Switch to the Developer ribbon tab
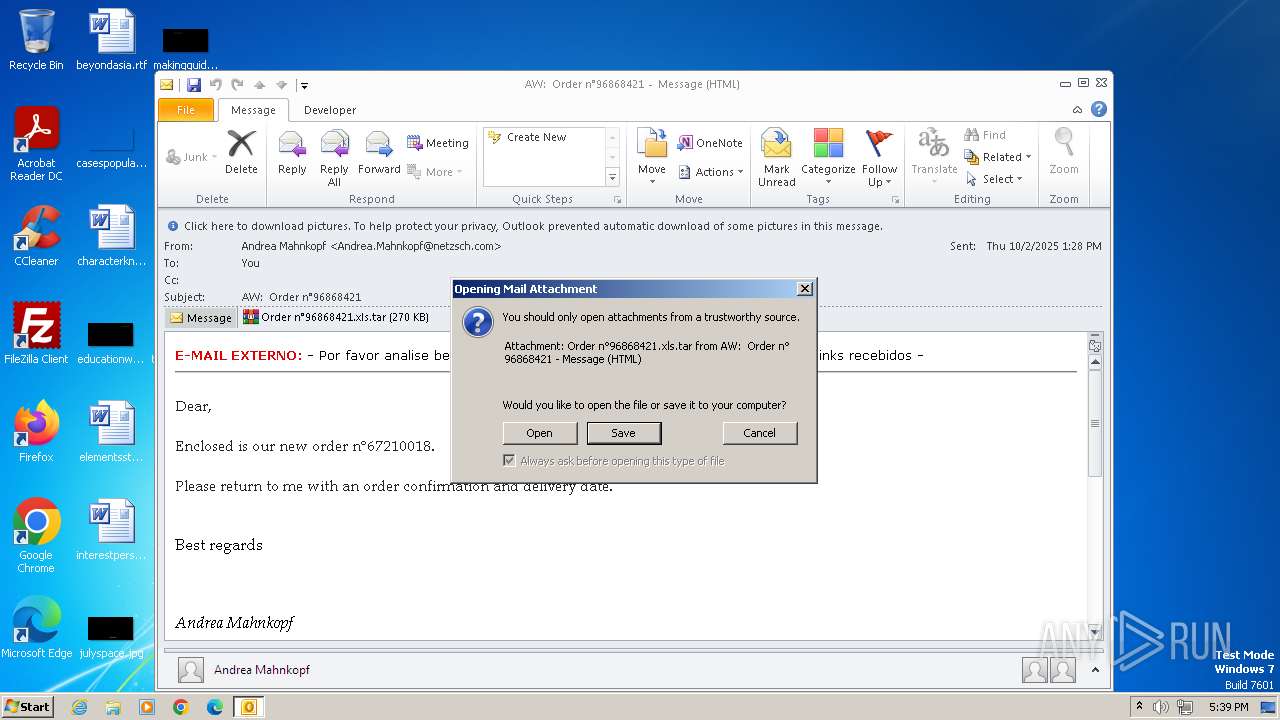This screenshot has width=1280, height=720. coord(330,110)
